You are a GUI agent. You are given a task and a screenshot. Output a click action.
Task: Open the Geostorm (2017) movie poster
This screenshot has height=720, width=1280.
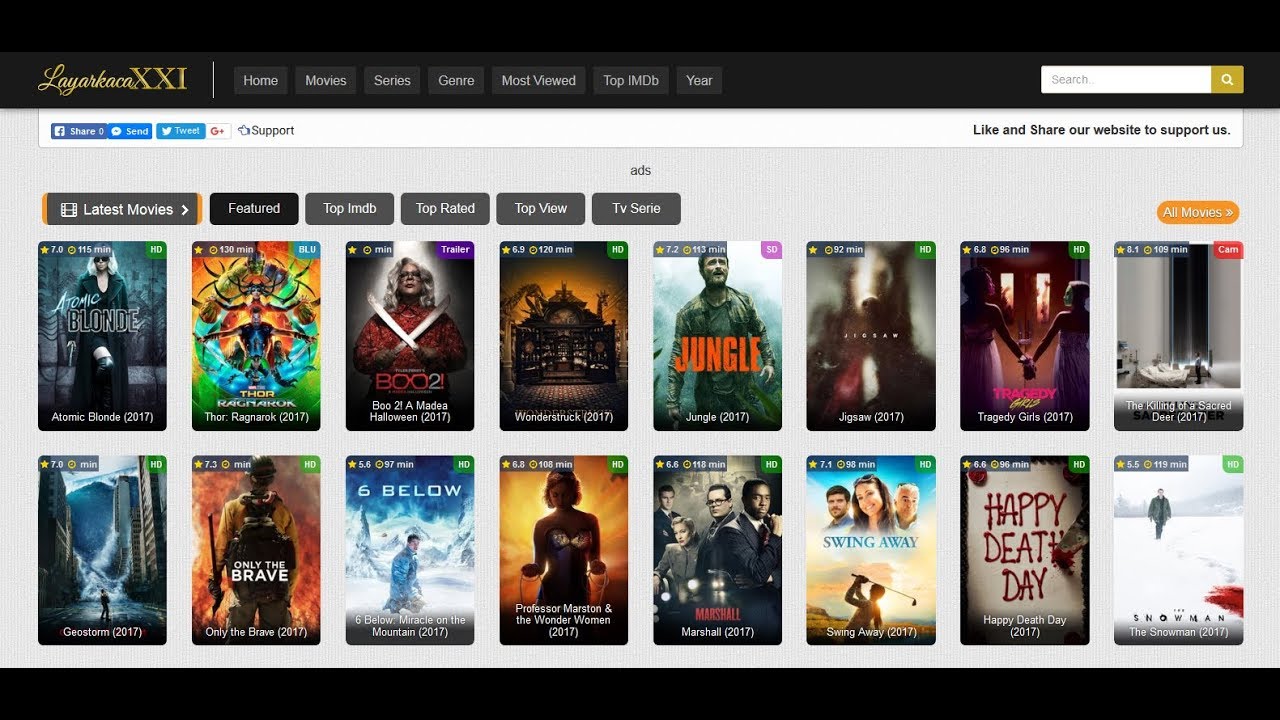pos(103,551)
